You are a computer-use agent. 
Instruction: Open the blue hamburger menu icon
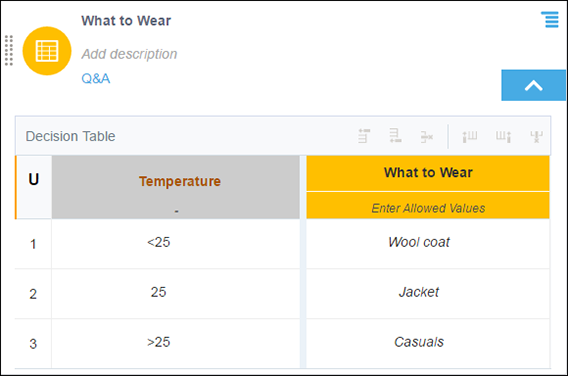coord(550,20)
